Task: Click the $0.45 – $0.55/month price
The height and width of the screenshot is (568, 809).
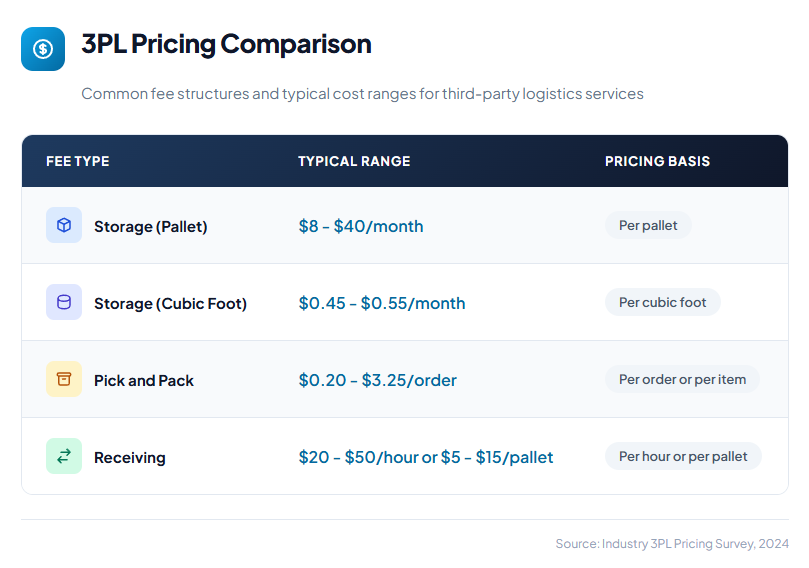Action: 382,303
